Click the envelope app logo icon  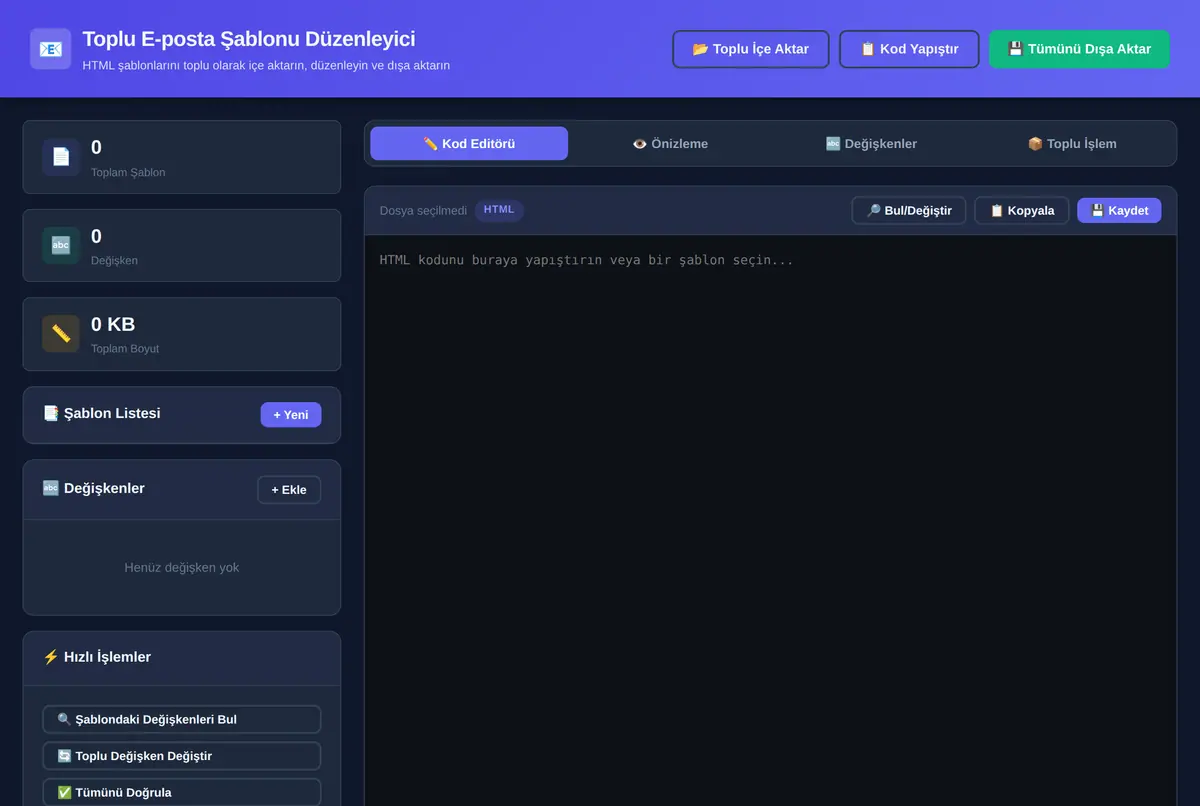[50, 48]
